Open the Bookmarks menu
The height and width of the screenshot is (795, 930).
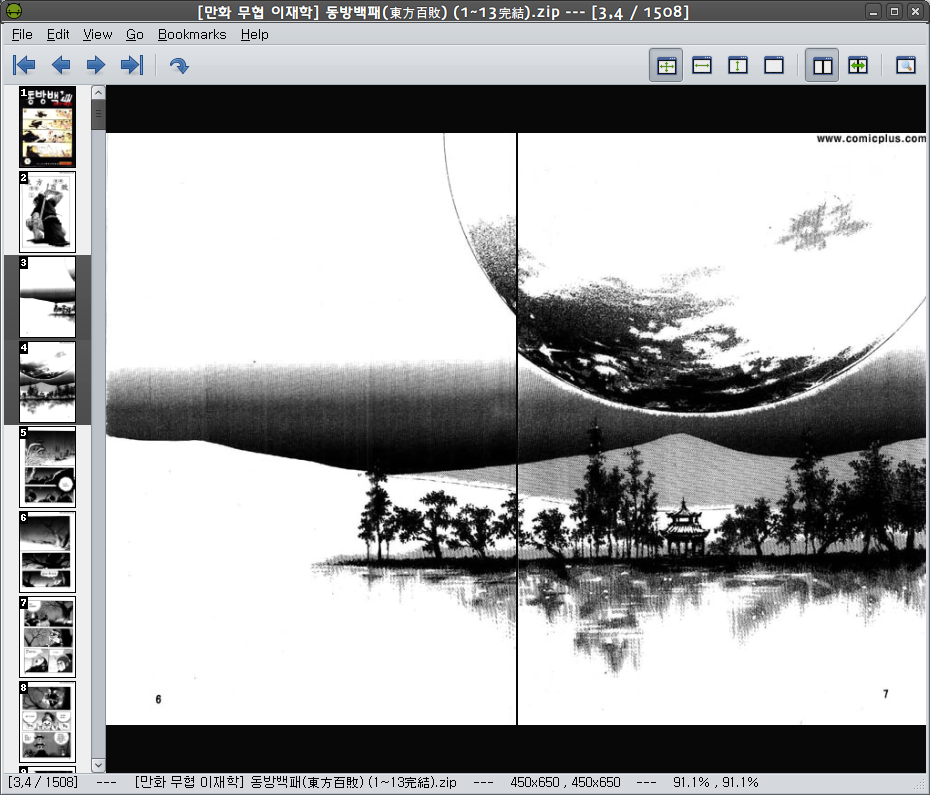192,34
